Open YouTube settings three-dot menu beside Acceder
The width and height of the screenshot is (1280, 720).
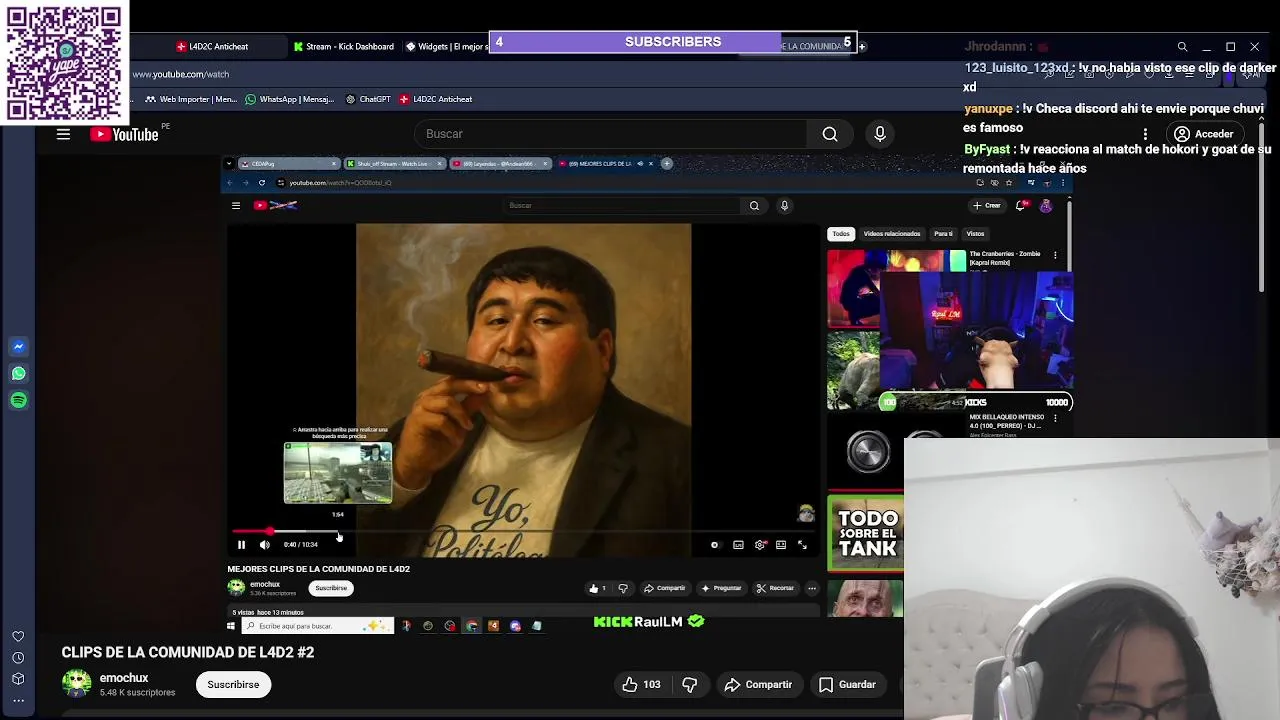pos(1146,134)
